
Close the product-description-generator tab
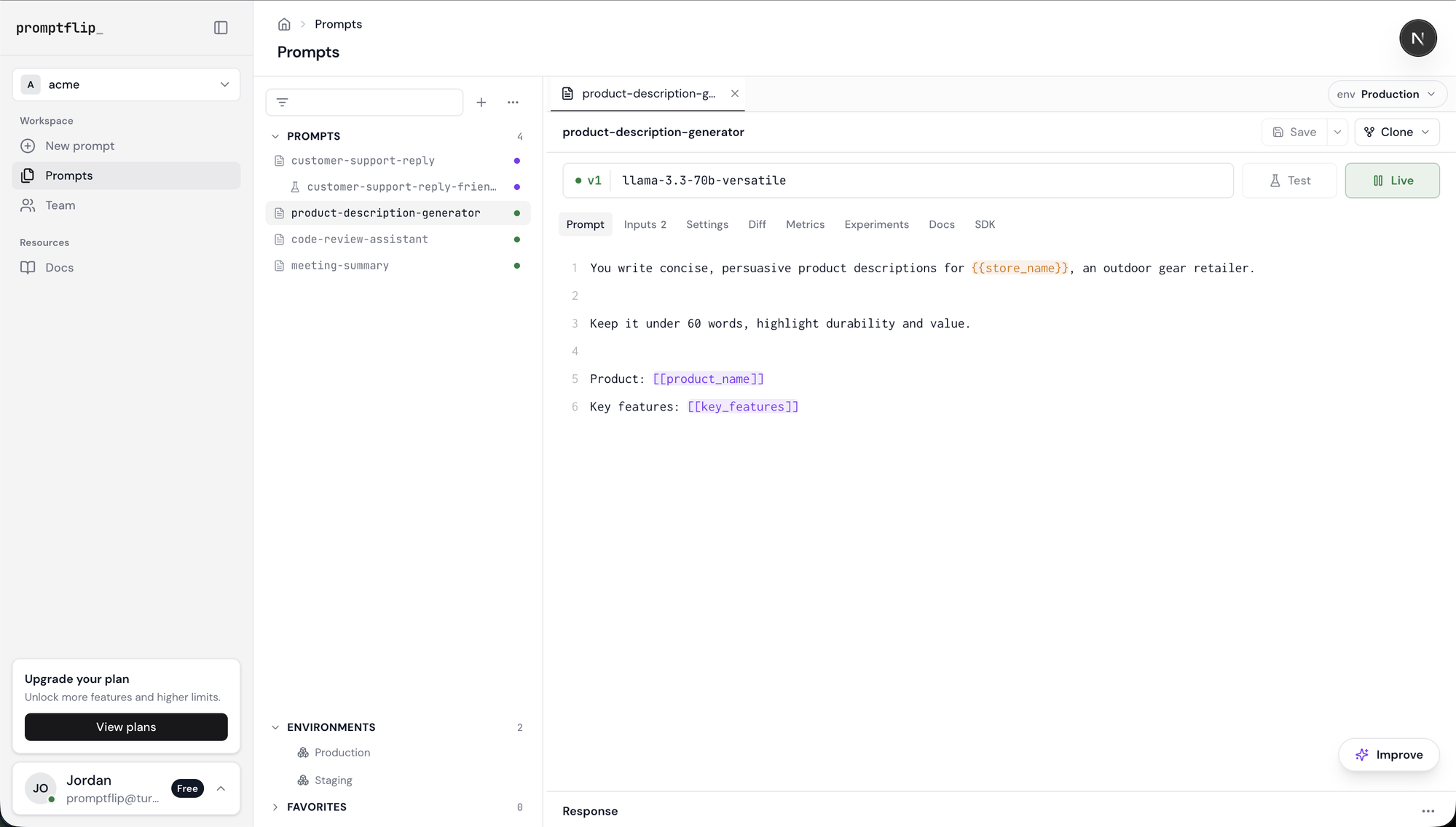pos(735,94)
